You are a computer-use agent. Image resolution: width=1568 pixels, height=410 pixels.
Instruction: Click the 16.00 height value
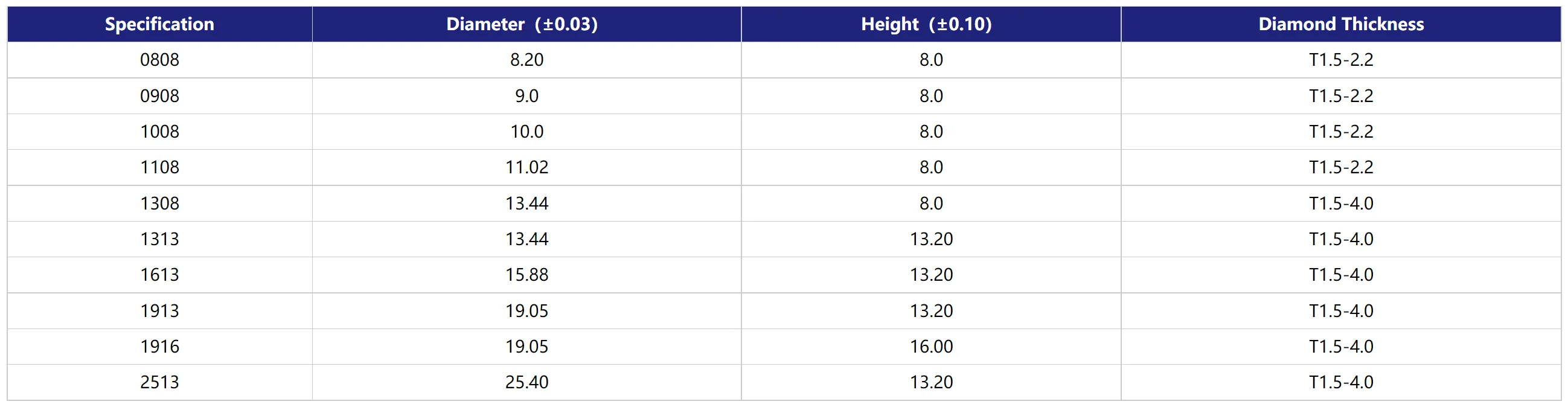(930, 347)
